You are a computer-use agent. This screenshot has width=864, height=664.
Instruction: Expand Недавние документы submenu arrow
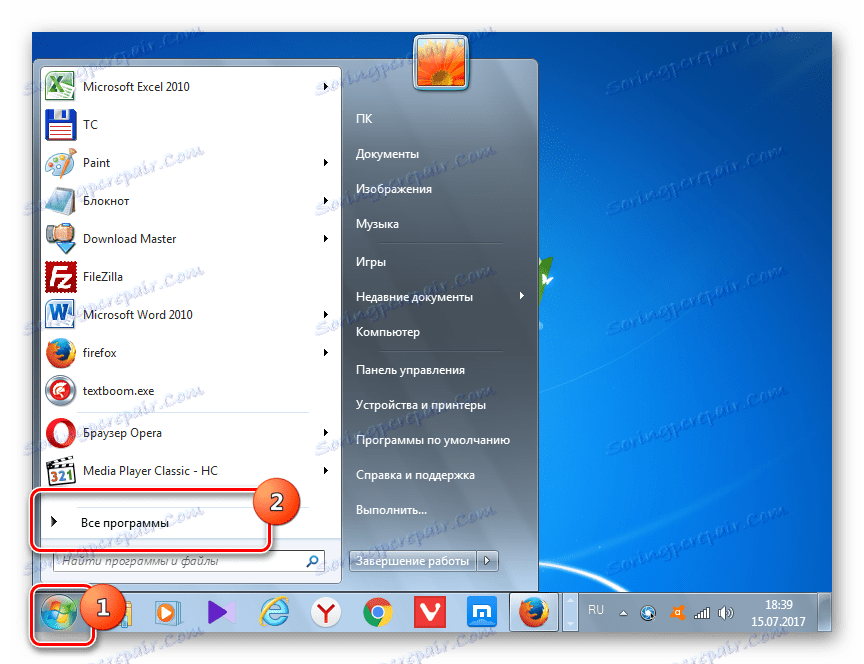[x=521, y=296]
